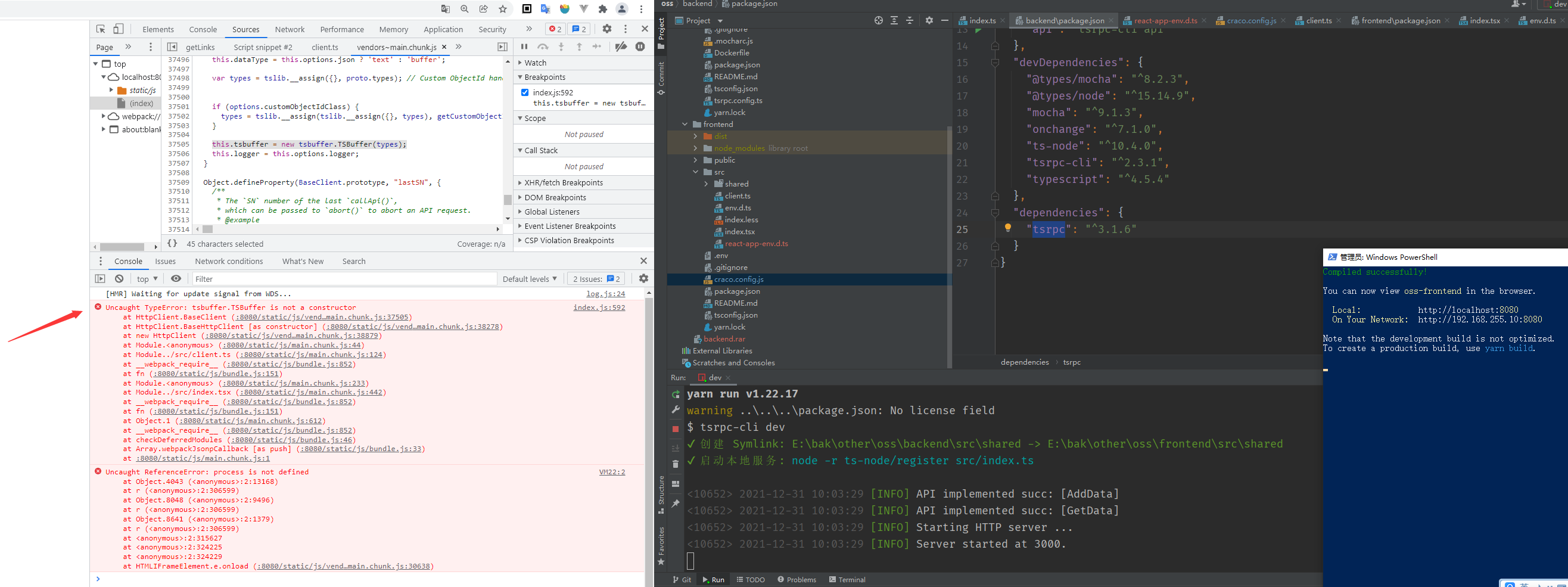The image size is (1568, 587).
Task: Expand Event Listener Breakpoints section
Action: [x=520, y=226]
